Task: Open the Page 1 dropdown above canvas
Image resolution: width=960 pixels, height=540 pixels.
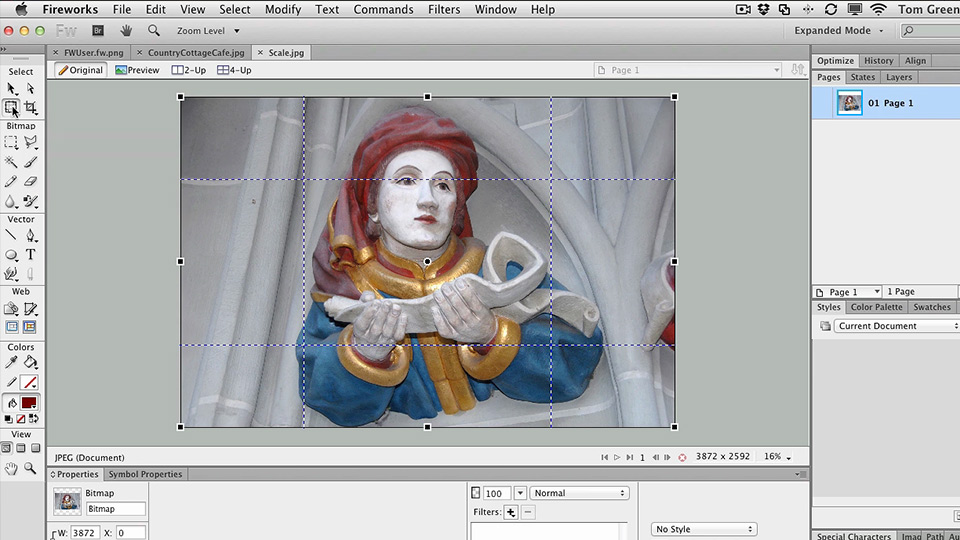Action: 688,70
